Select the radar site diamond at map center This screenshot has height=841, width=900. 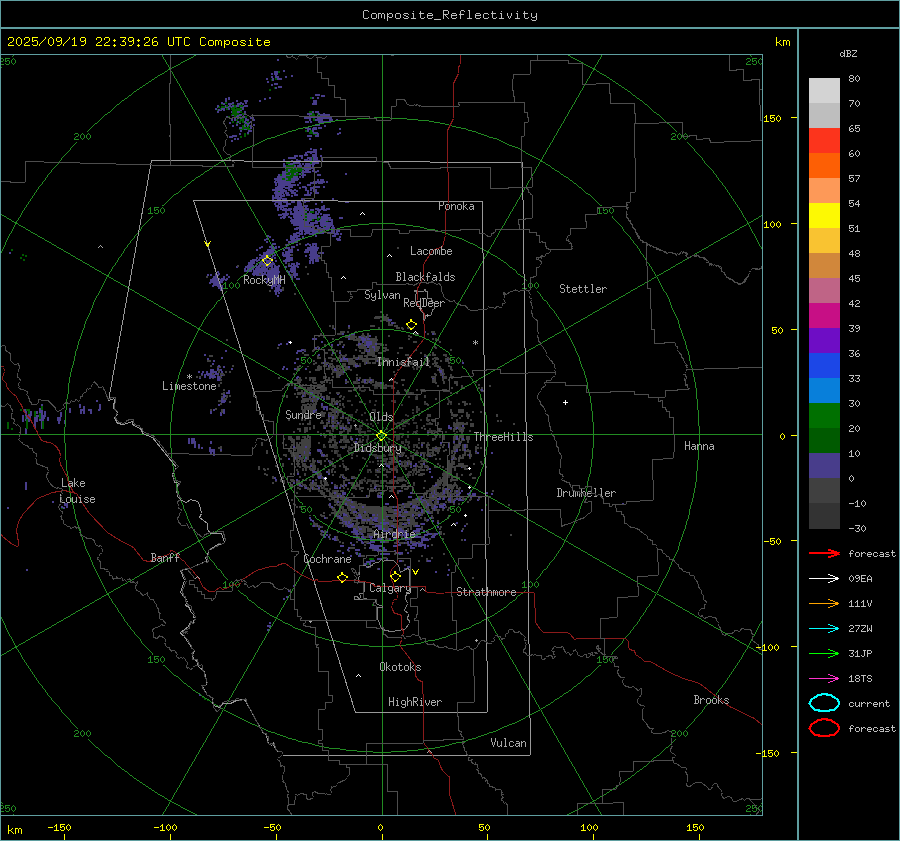pos(381,435)
